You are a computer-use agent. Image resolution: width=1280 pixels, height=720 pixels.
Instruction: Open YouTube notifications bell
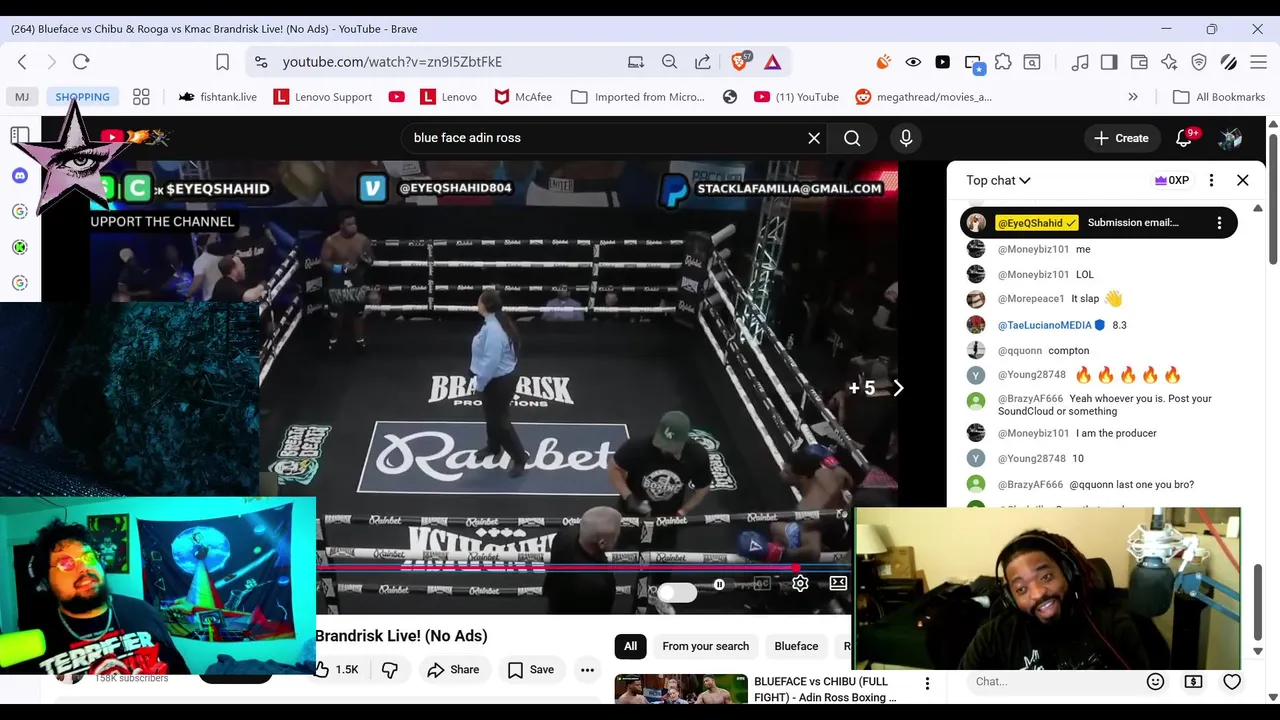(x=1184, y=138)
